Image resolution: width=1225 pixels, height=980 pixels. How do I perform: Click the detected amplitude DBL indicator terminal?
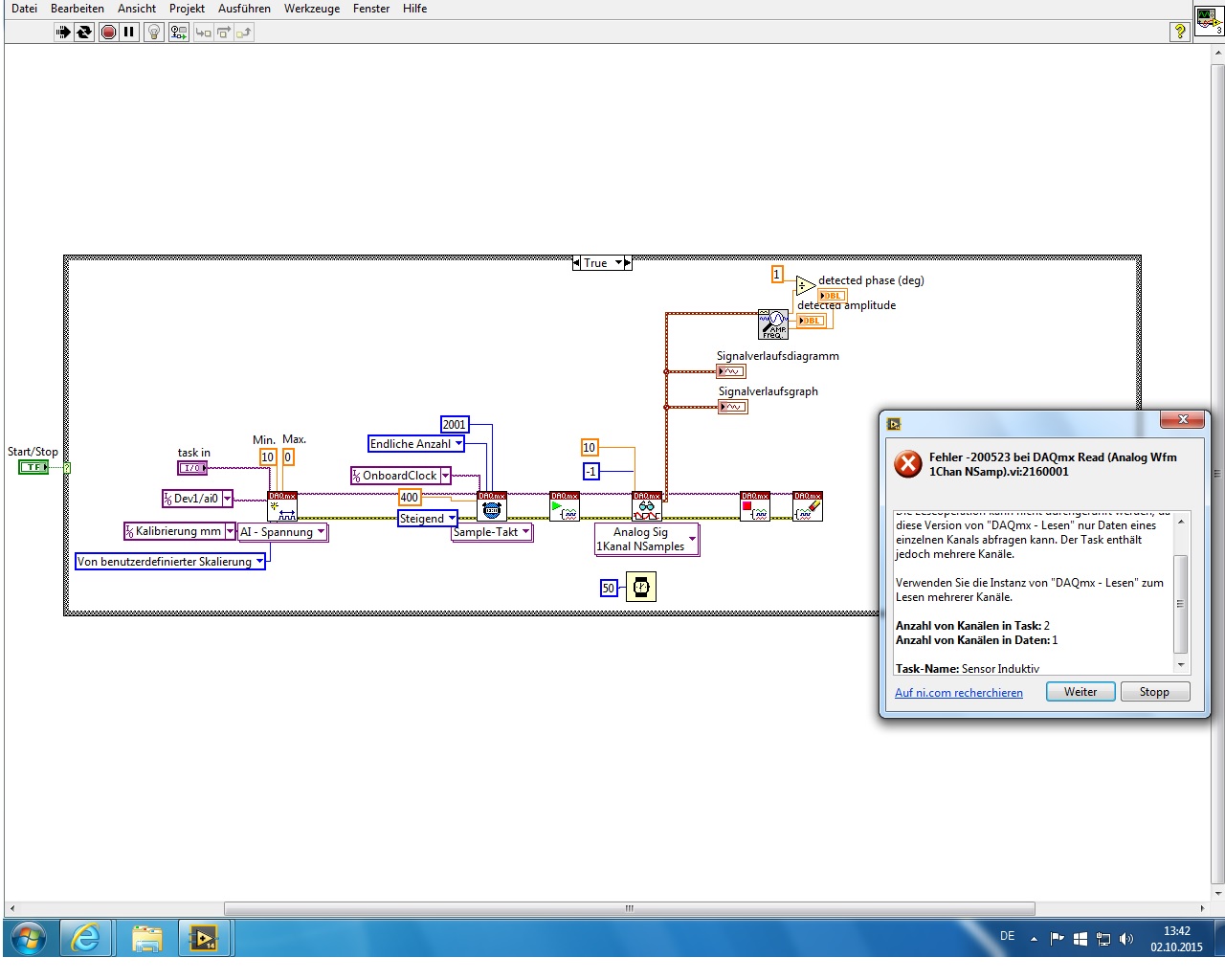[812, 321]
